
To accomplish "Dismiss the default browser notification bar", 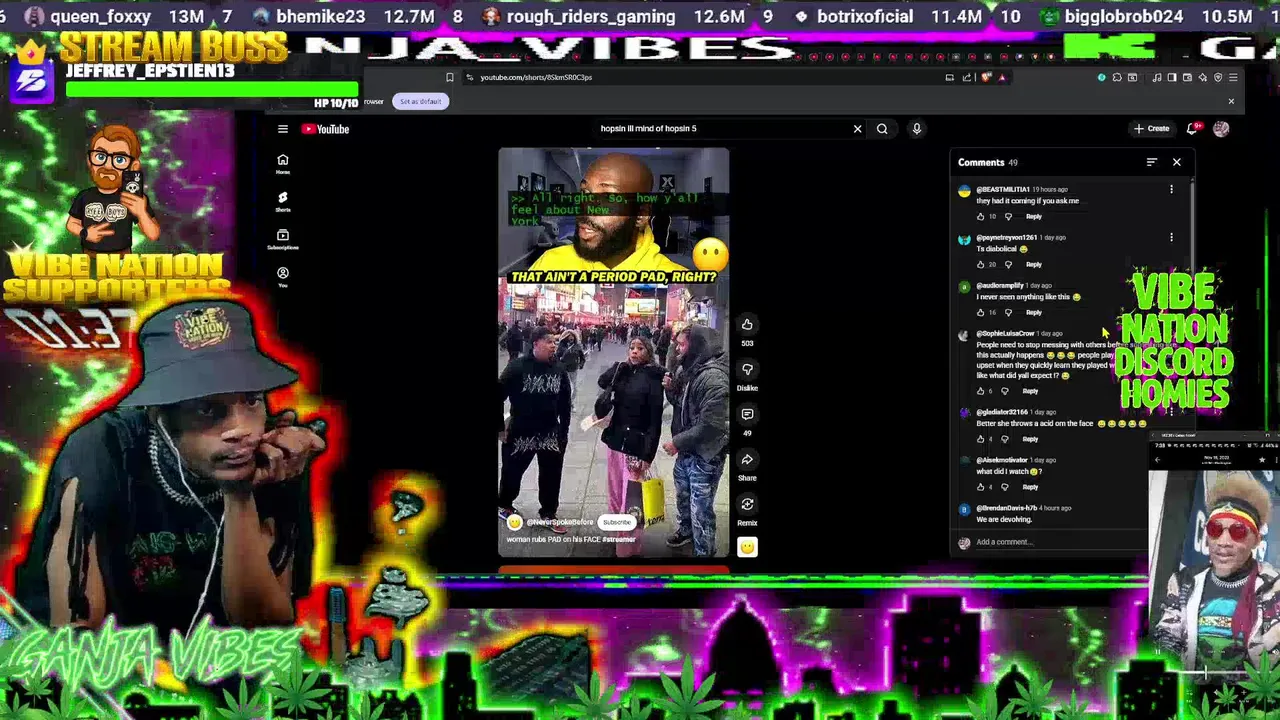I will [x=1231, y=101].
